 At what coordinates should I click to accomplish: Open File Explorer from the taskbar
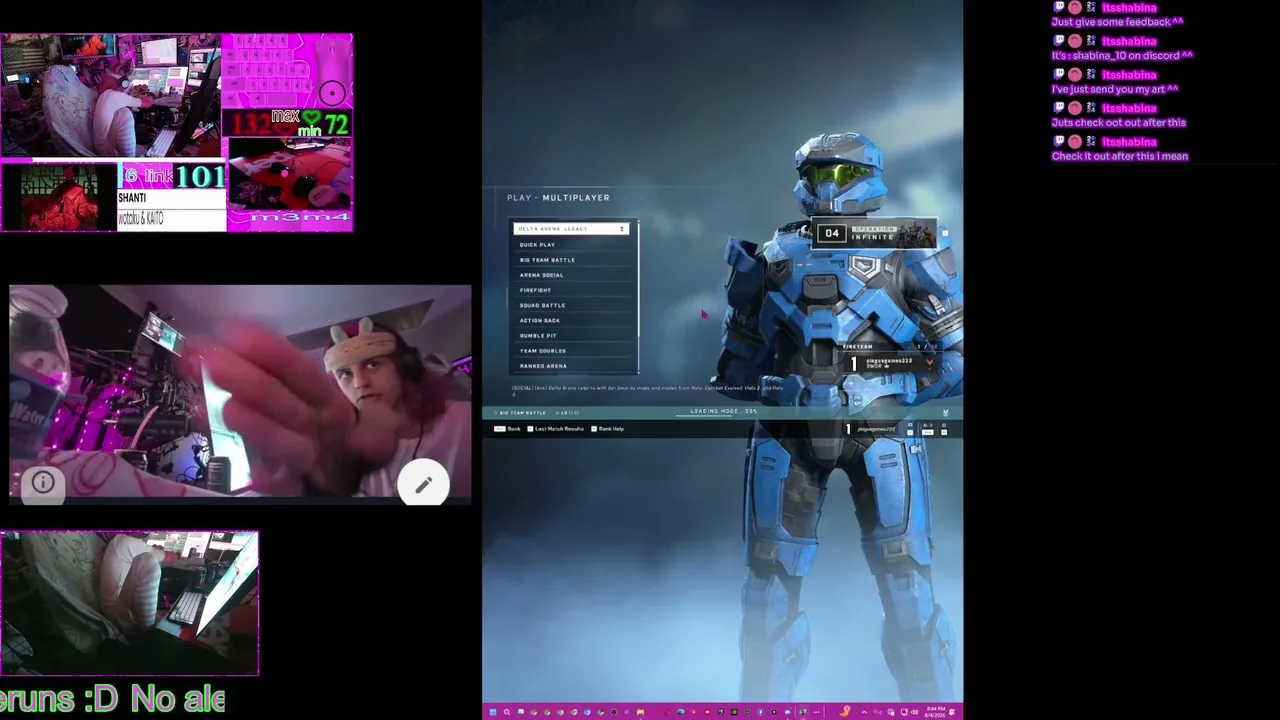[x=640, y=712]
